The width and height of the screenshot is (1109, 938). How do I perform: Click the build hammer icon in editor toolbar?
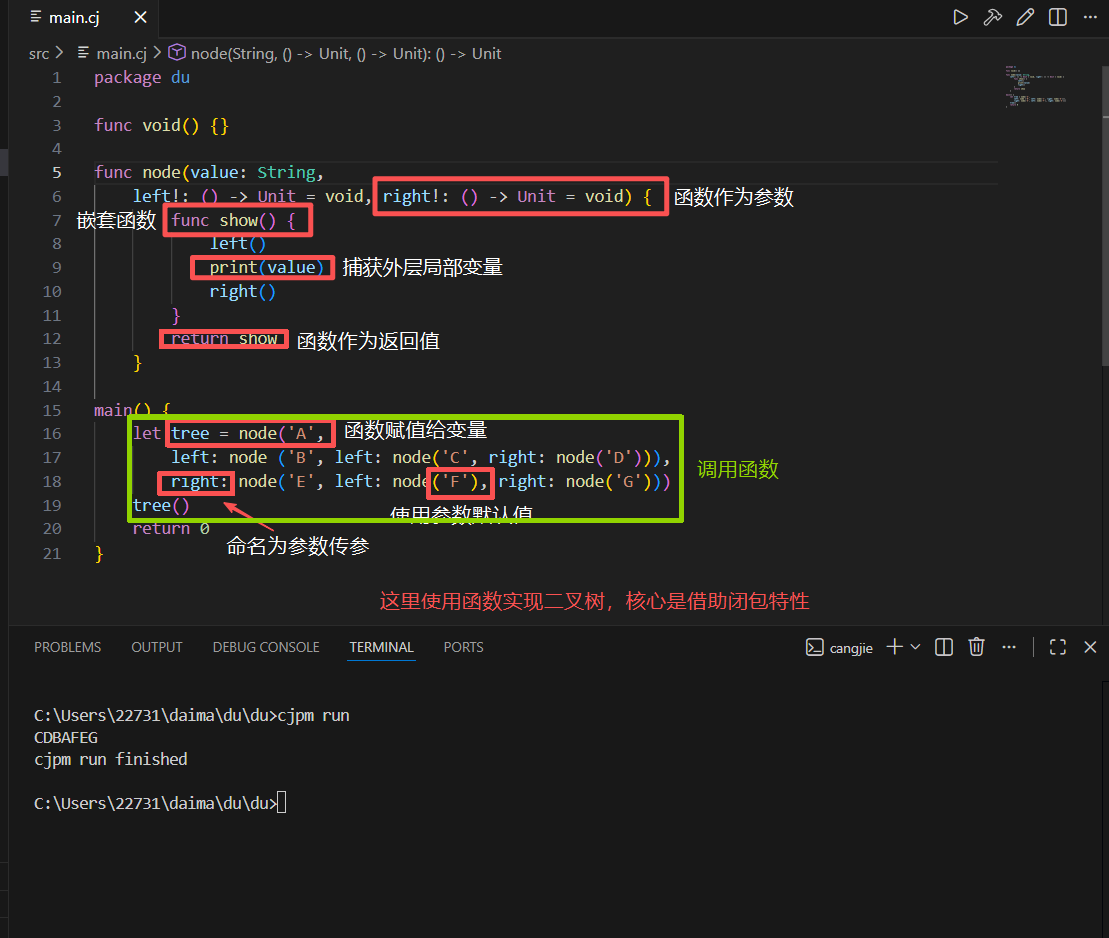992,17
